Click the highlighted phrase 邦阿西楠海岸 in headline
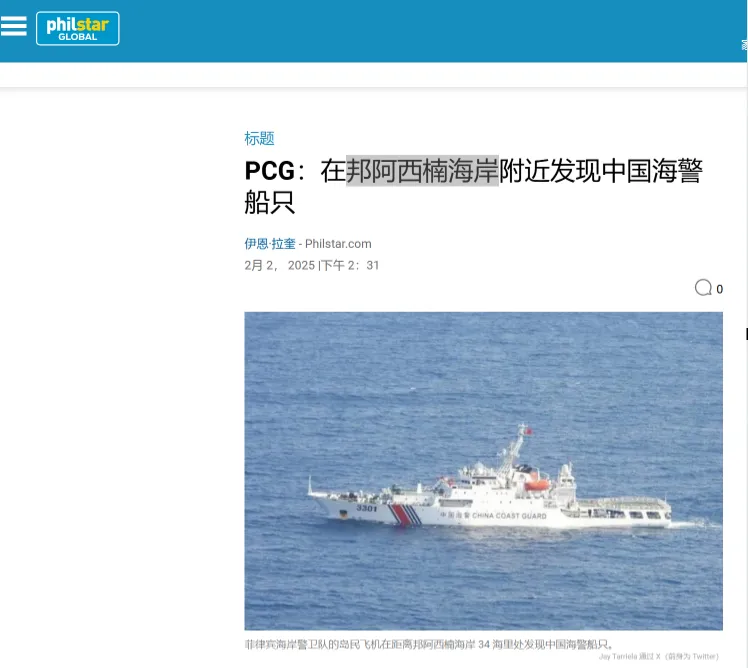This screenshot has height=668, width=748. tap(422, 171)
